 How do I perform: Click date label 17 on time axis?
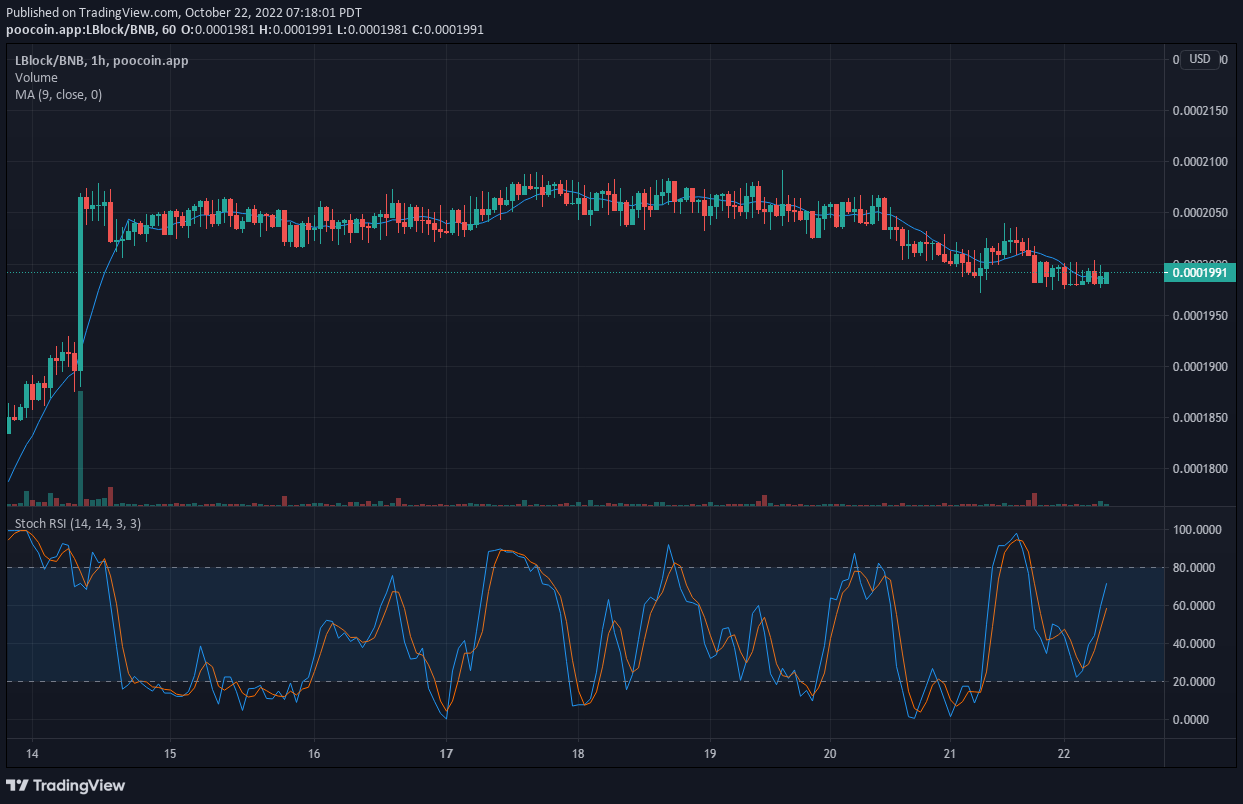tap(446, 754)
